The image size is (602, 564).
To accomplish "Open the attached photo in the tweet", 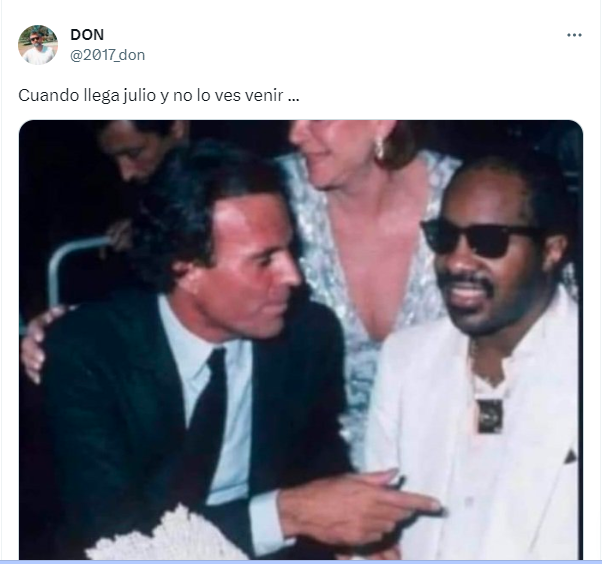I will coord(301,340).
